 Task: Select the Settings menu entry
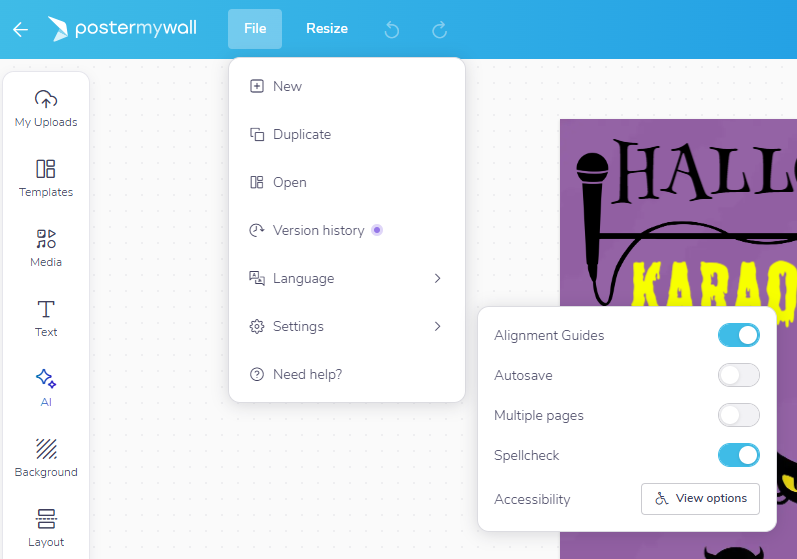pyautogui.click(x=347, y=326)
